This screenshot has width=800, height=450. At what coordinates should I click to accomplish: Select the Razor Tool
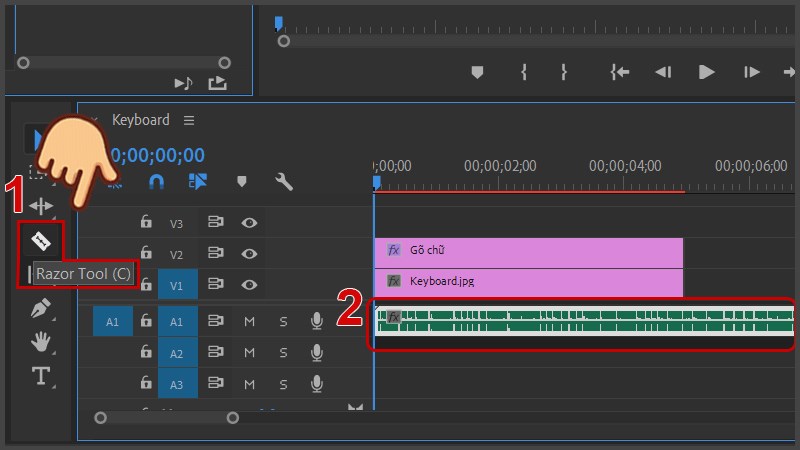point(41,240)
